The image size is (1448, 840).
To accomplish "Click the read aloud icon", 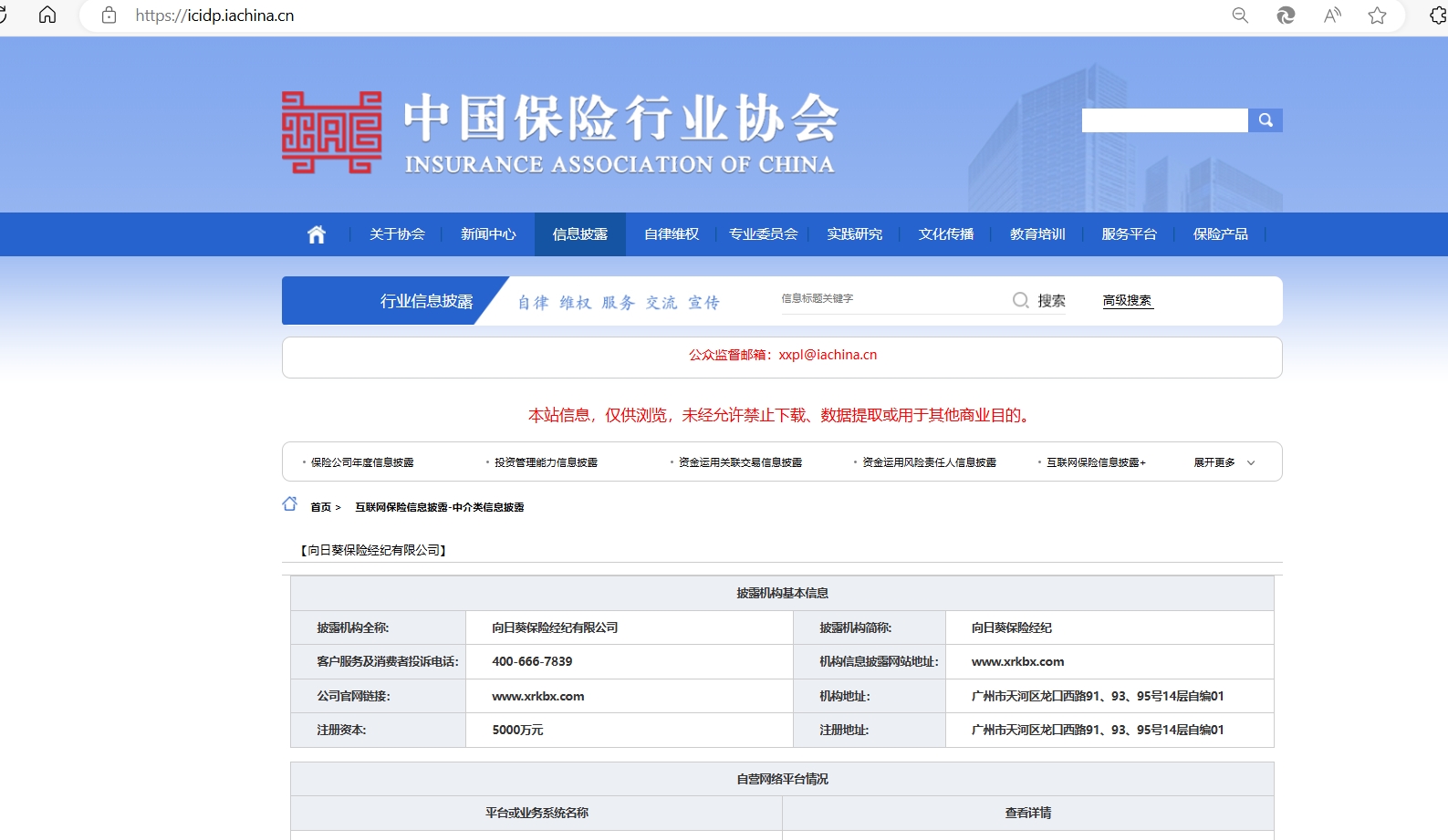I will coord(1332,15).
